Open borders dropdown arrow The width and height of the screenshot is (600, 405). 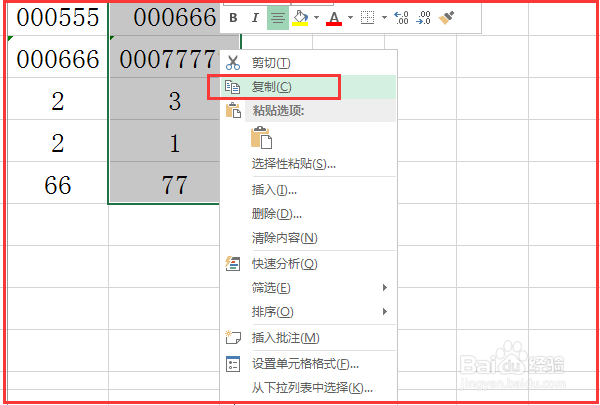coord(384,18)
